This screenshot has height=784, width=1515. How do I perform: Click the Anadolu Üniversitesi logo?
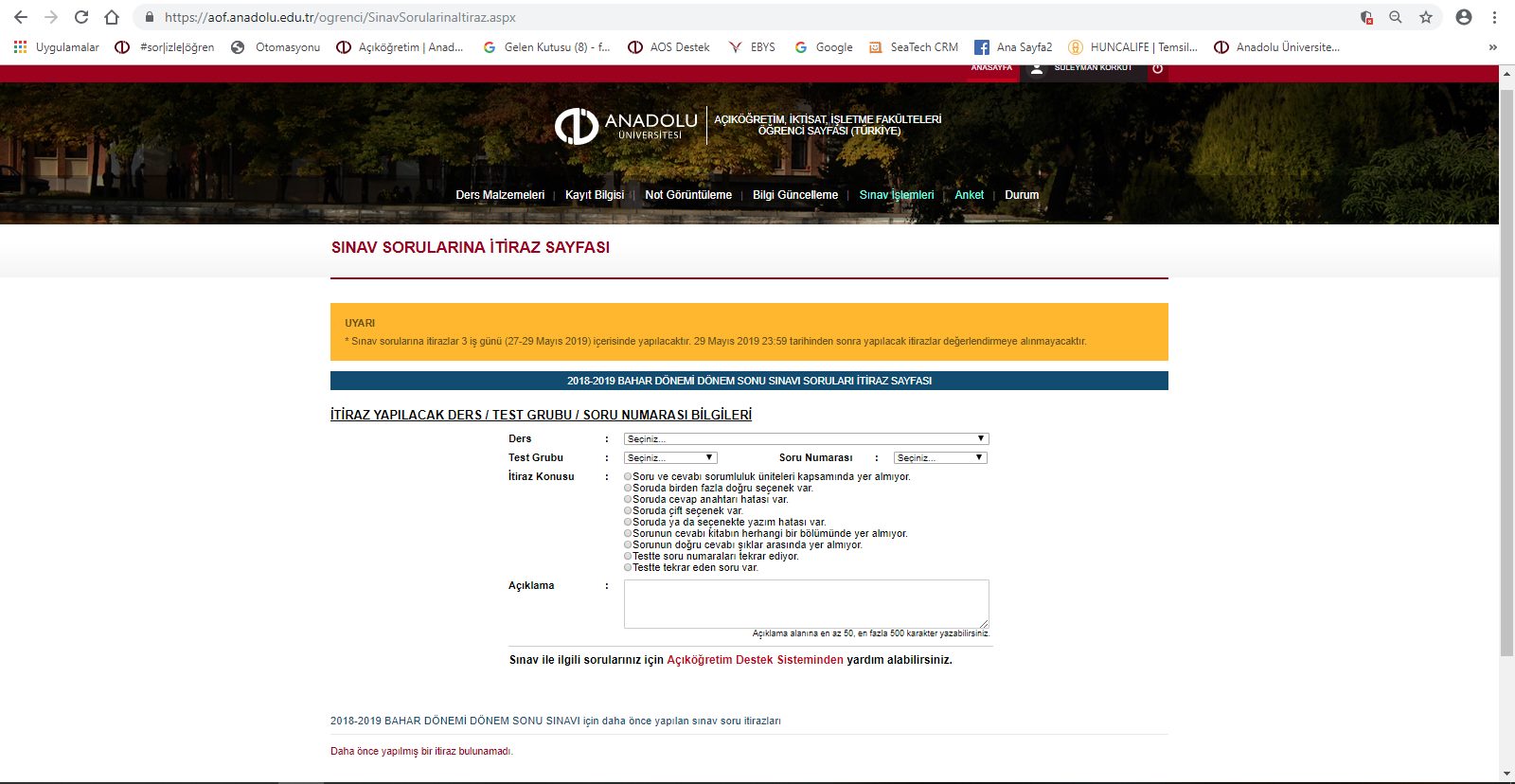click(x=626, y=125)
